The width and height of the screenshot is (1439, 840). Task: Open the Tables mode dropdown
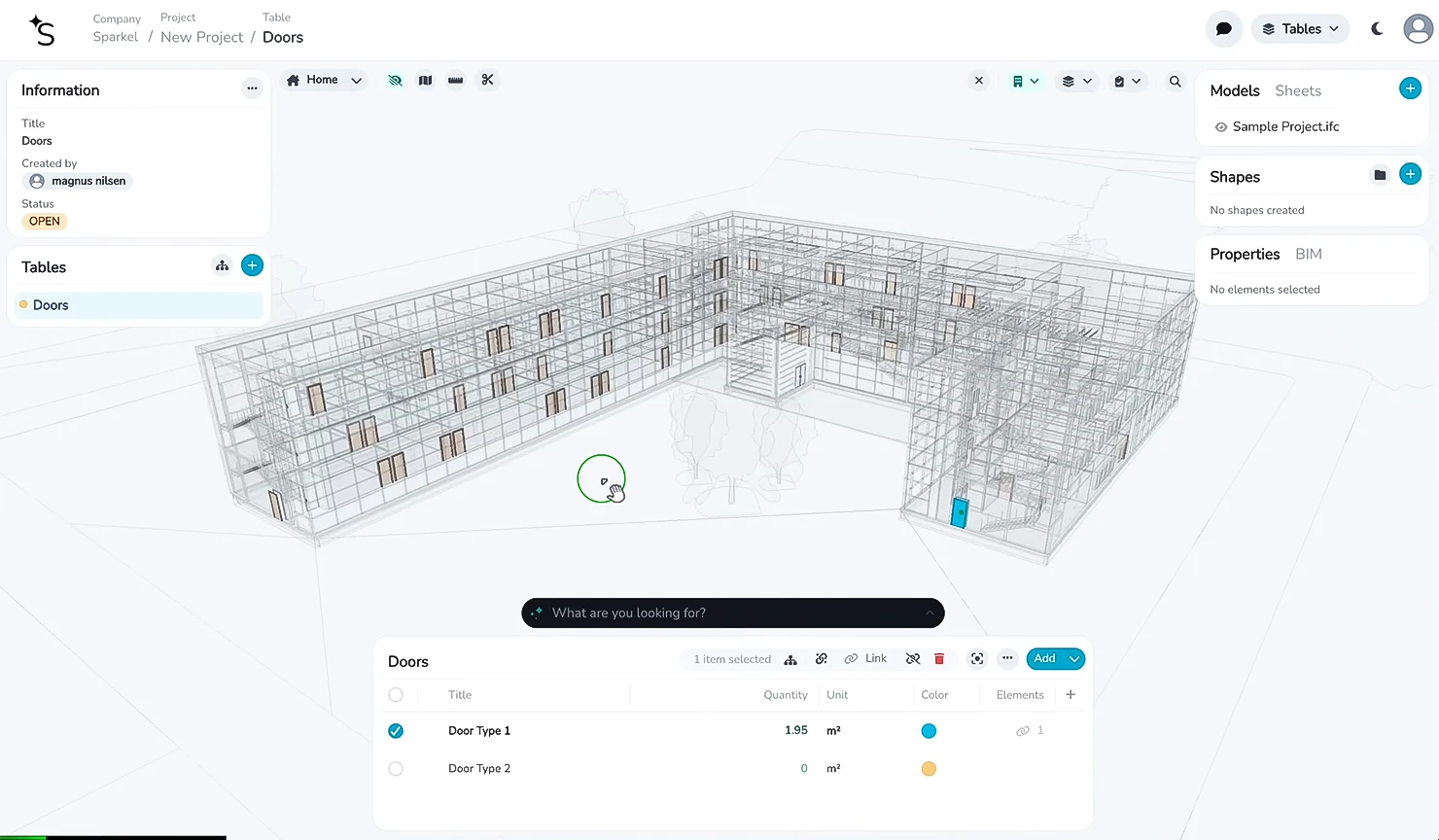pos(1300,29)
